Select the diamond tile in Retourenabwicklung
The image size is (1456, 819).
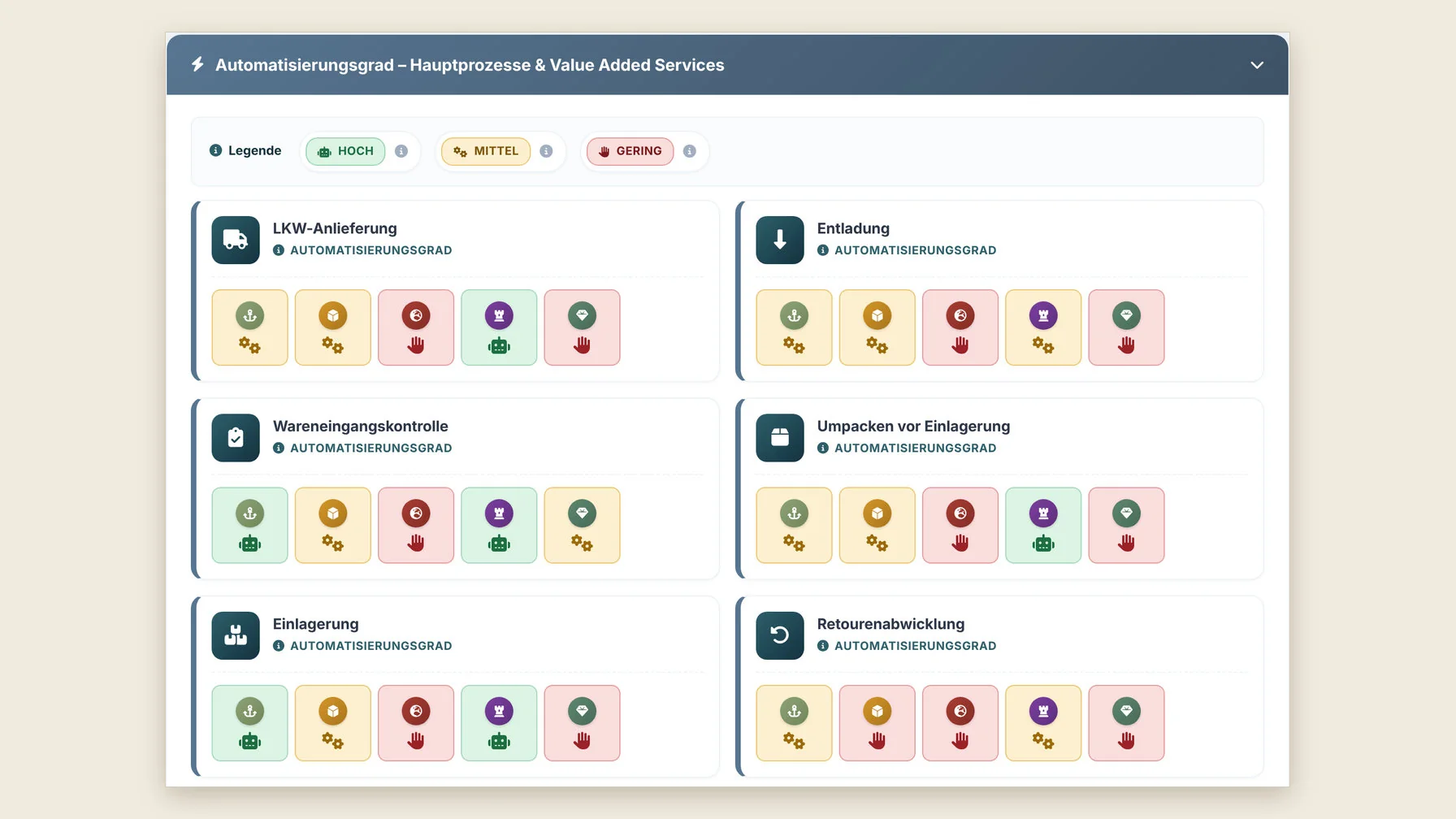click(1127, 723)
